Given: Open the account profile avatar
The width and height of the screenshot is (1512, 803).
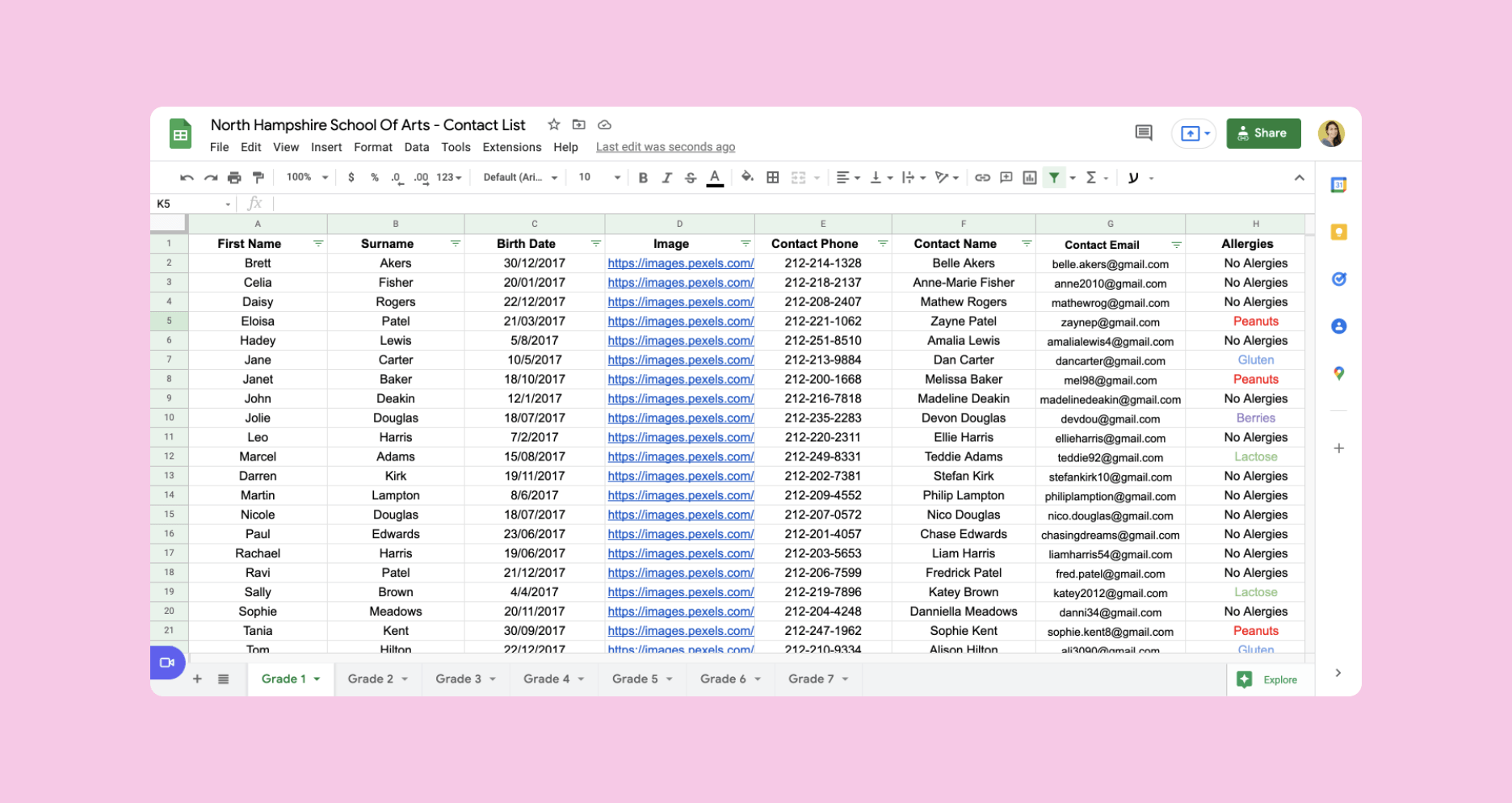Looking at the screenshot, I should point(1331,133).
